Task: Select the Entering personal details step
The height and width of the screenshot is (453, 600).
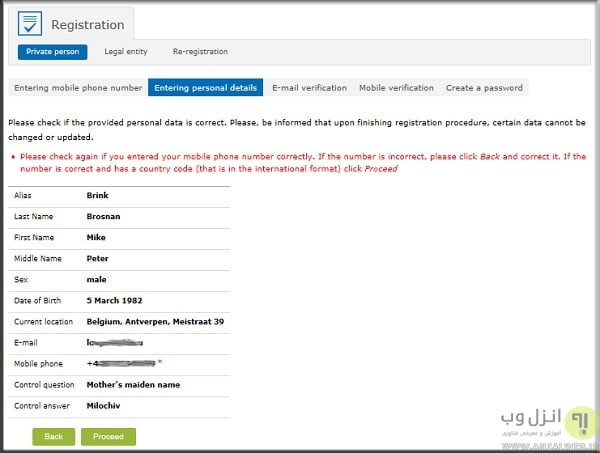Action: tap(205, 88)
